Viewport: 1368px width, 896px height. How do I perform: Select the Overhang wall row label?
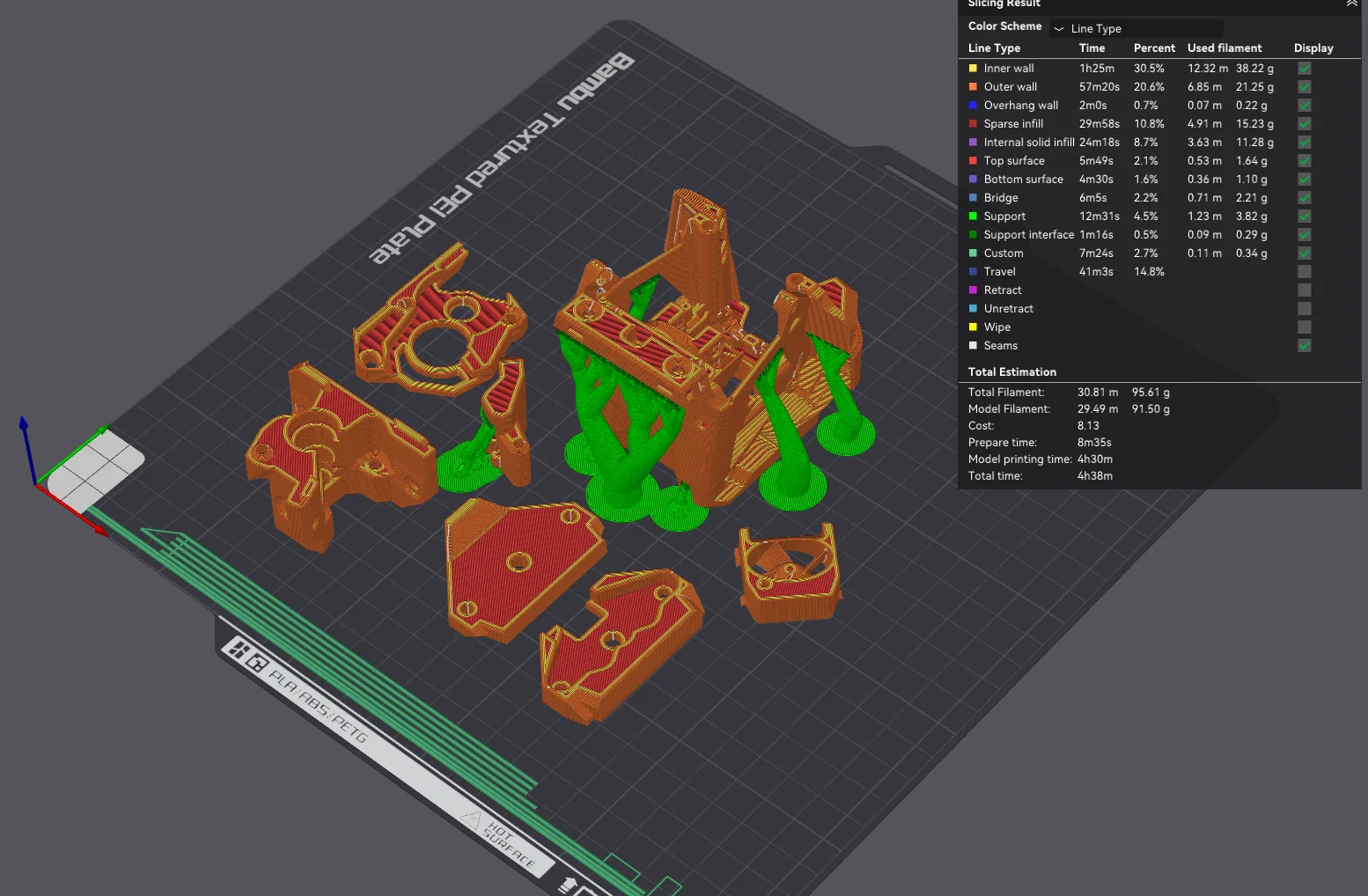[x=1021, y=105]
